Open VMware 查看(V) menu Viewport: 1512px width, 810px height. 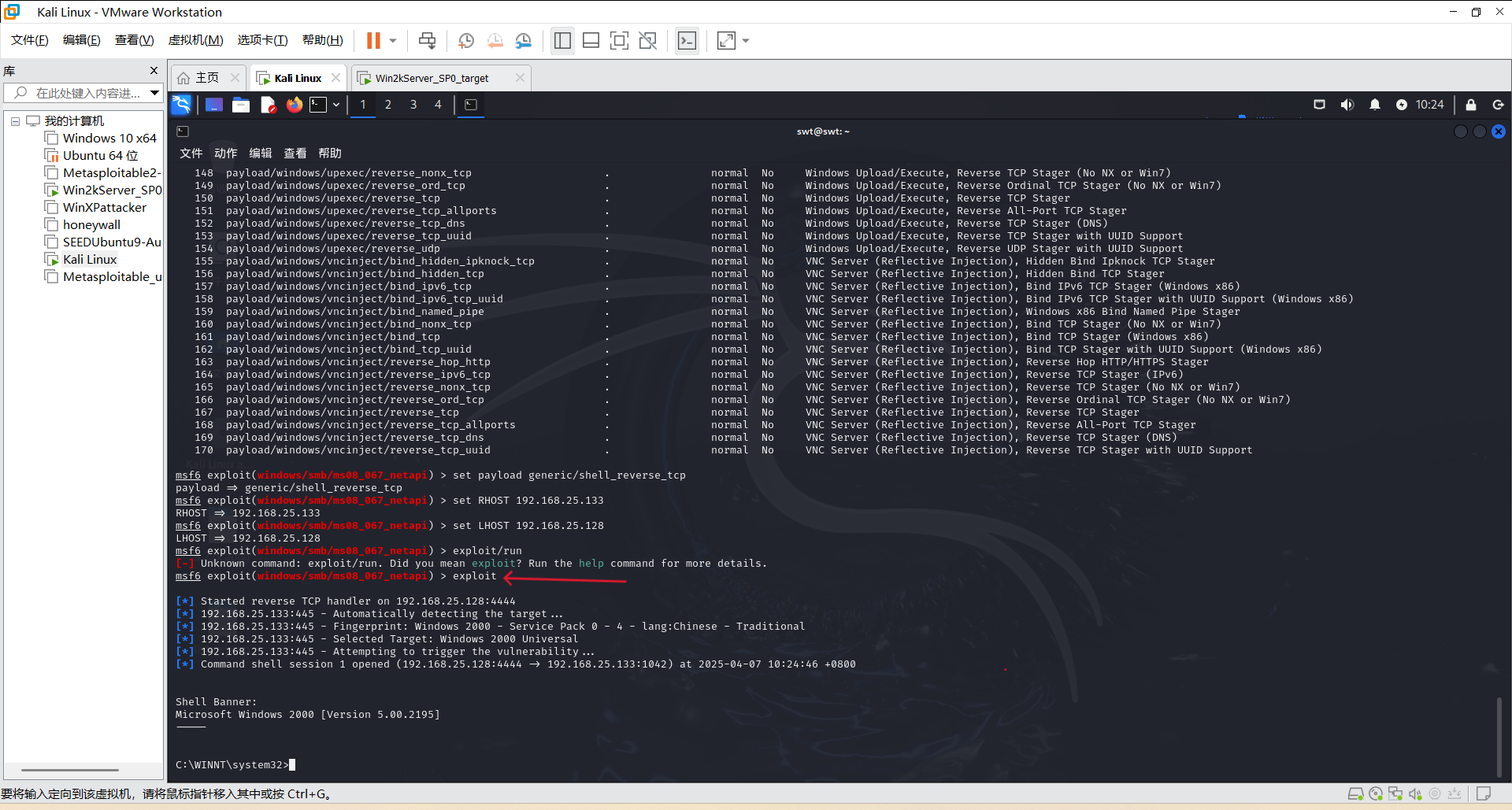click(x=135, y=40)
